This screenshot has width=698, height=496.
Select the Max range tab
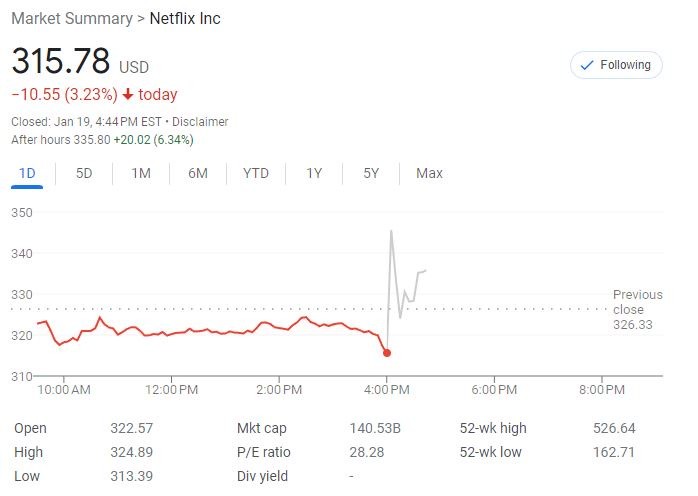coord(429,173)
